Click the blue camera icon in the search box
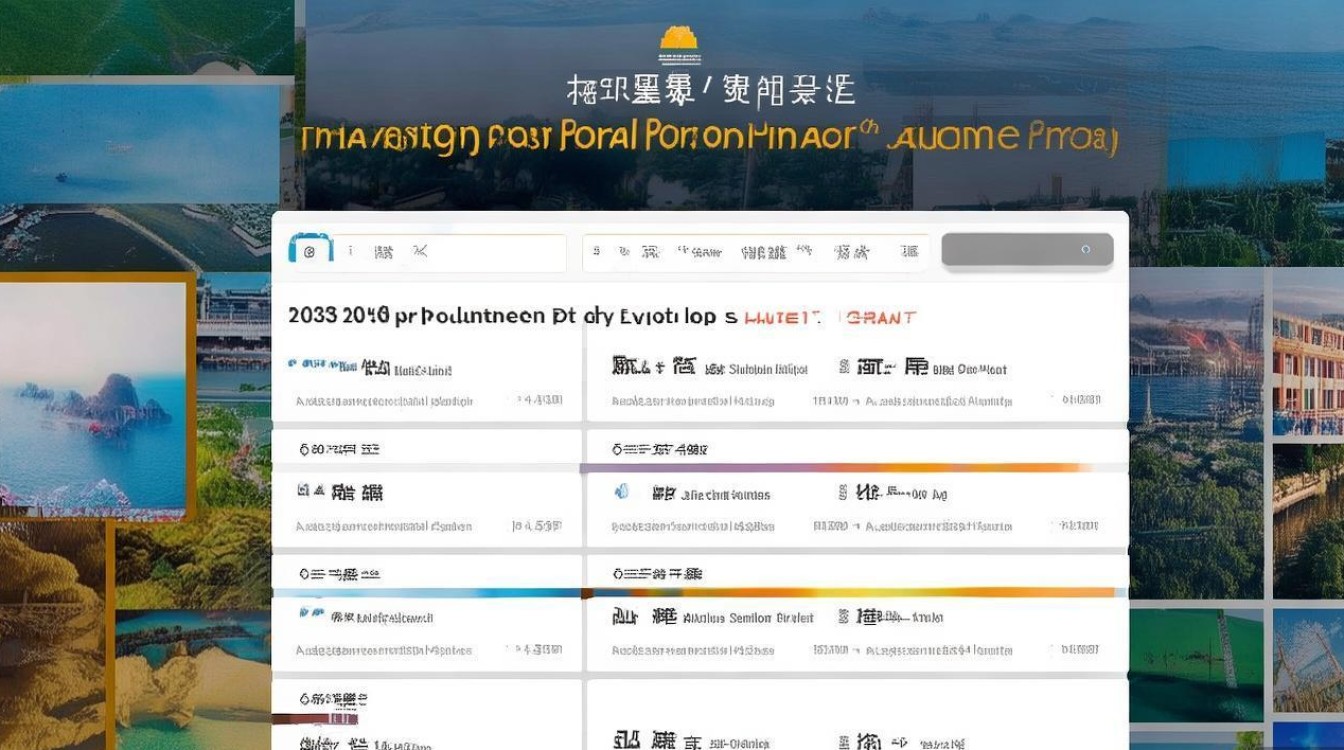Screen dimensions: 1344x750 tap(309, 251)
